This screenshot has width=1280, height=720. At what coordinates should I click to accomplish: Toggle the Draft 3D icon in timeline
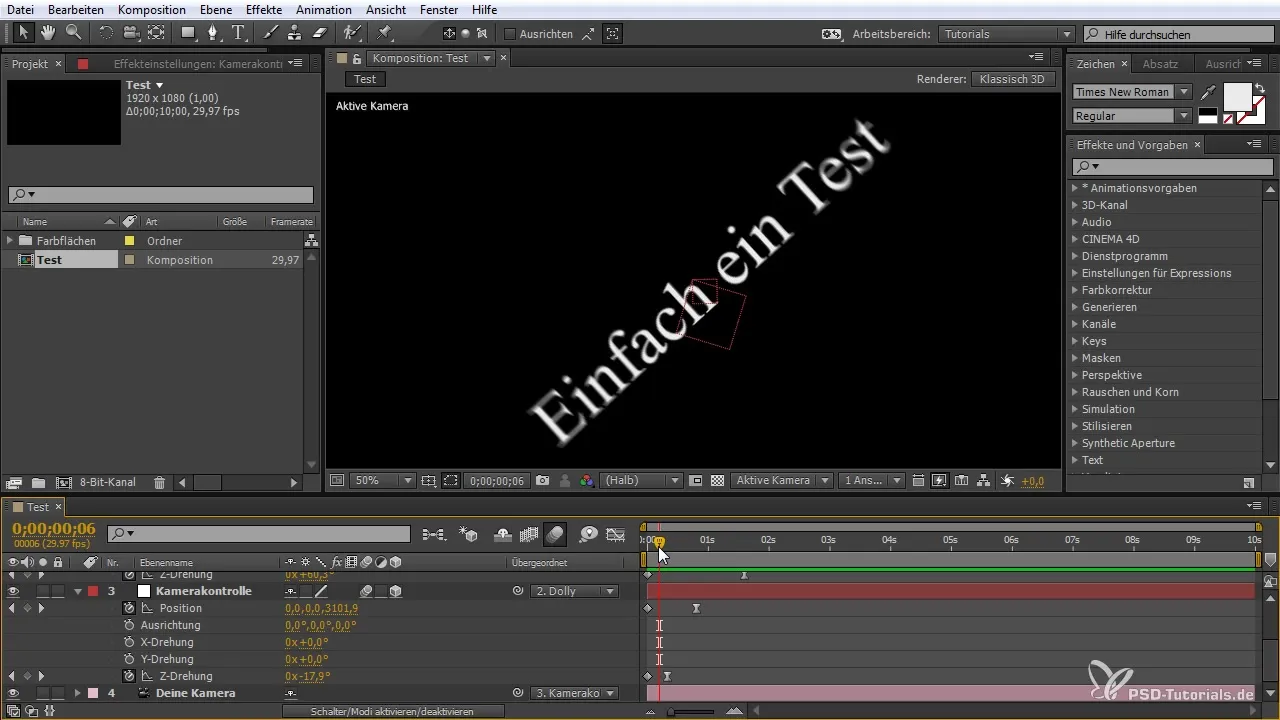coord(469,534)
